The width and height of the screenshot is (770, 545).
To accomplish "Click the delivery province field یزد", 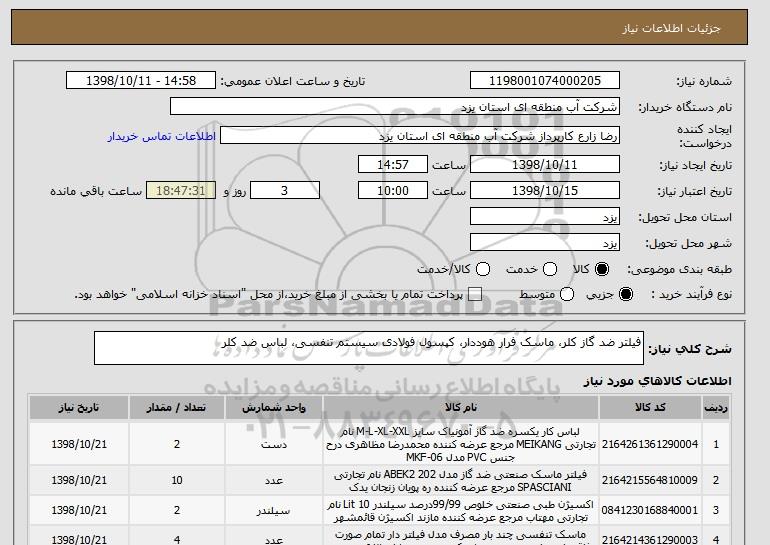I will coord(545,217).
